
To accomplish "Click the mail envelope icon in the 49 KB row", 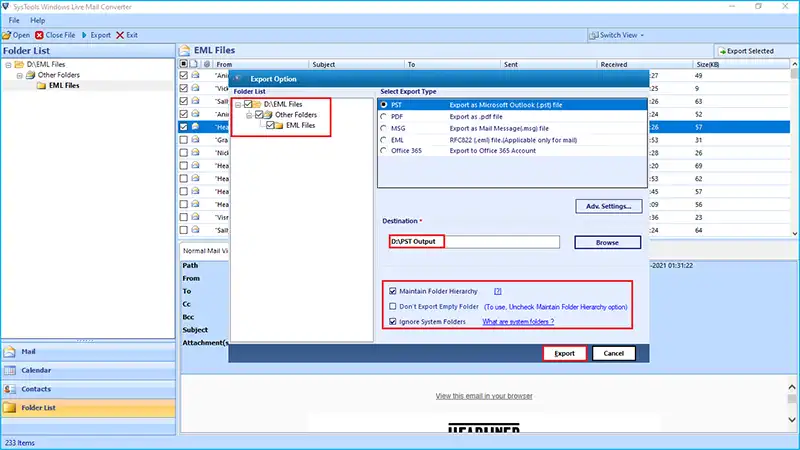I will 195,75.
